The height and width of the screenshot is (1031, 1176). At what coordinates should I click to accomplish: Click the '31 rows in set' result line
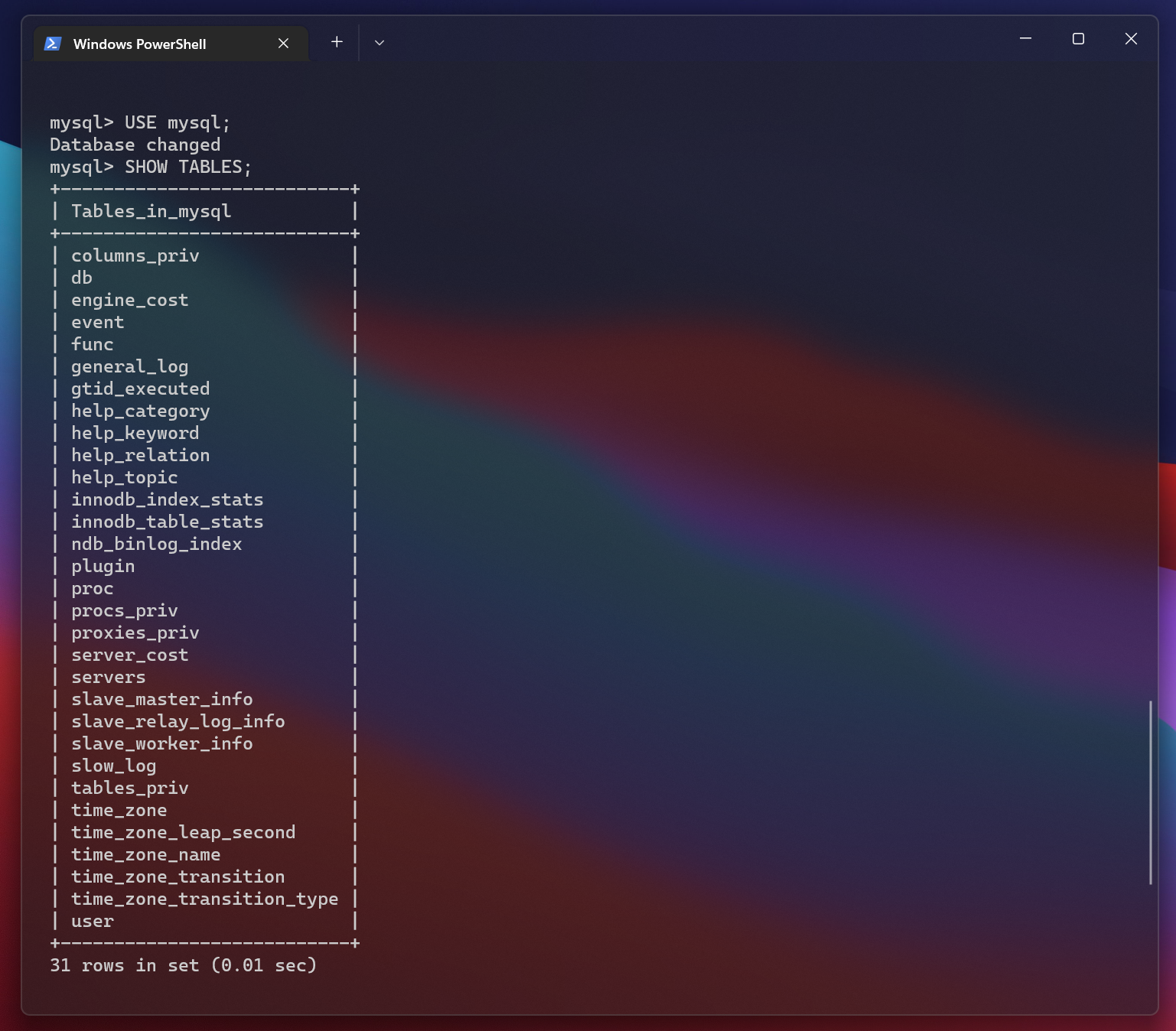click(183, 966)
